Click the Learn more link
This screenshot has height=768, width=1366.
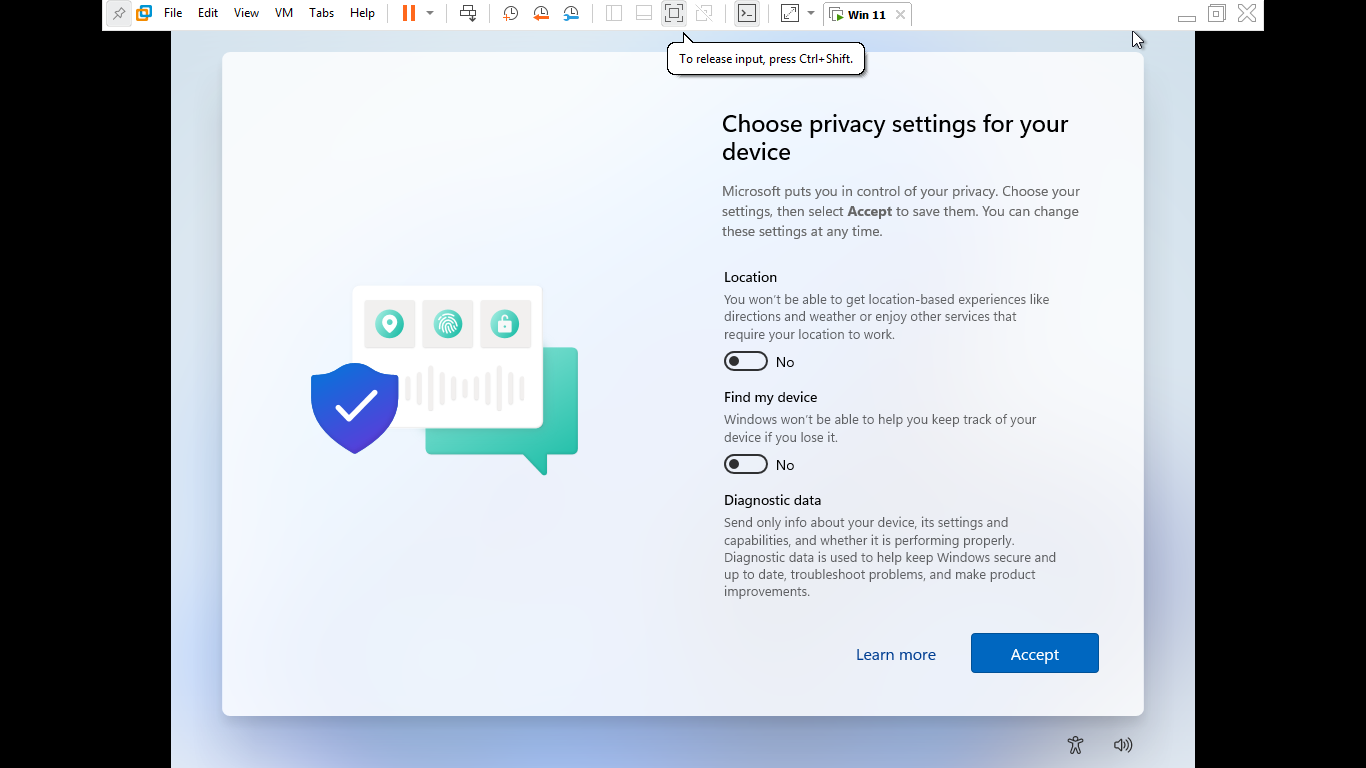[896, 654]
